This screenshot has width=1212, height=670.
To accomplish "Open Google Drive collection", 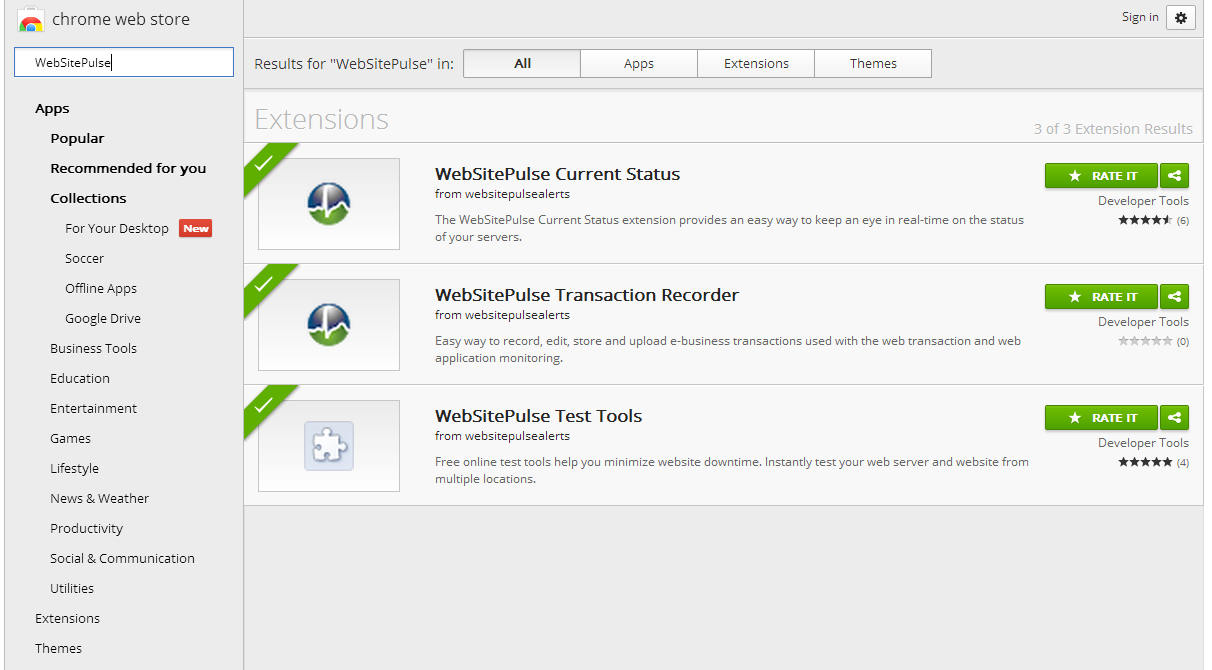I will 103,318.
